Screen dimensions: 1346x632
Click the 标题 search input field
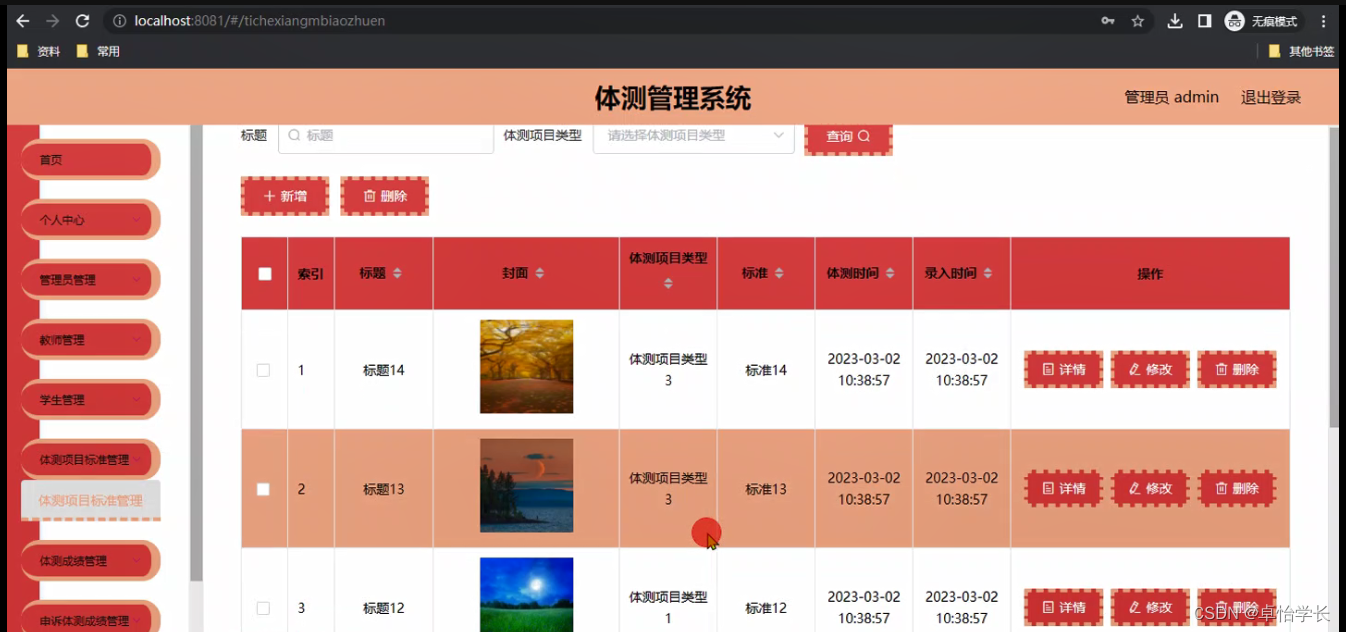386,136
